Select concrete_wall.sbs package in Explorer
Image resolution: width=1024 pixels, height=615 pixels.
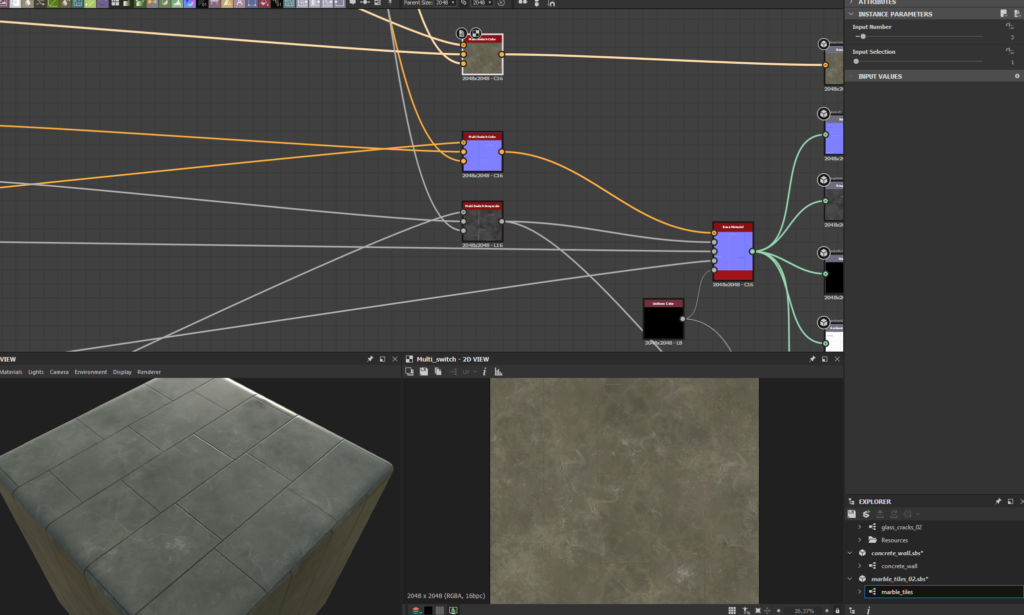(x=897, y=553)
